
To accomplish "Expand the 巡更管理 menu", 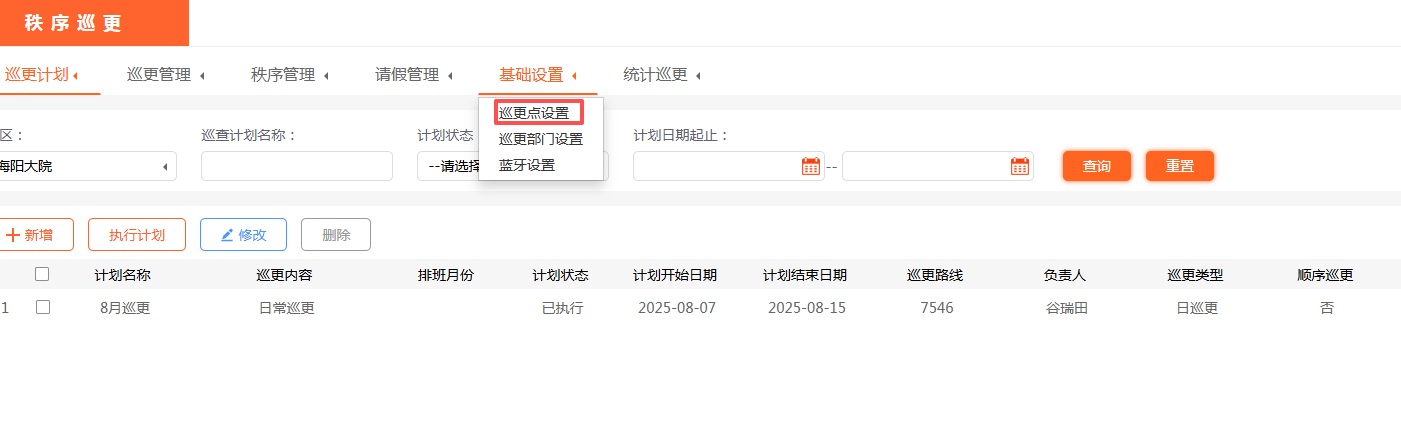I will (165, 75).
